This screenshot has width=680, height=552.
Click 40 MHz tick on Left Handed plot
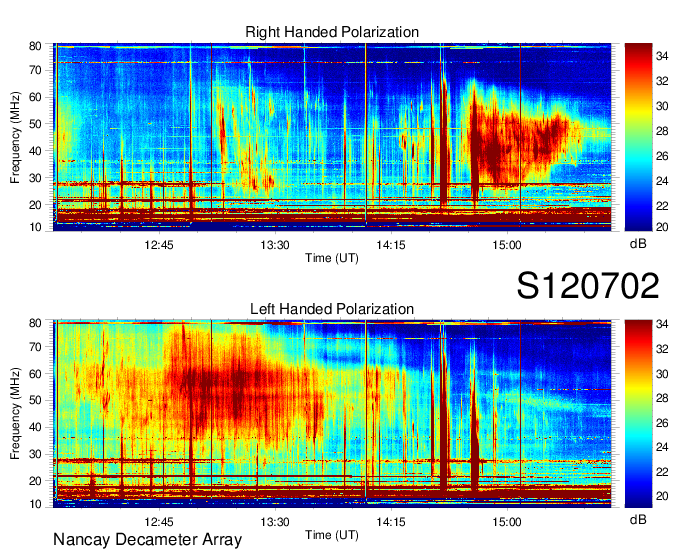pyautogui.click(x=35, y=428)
